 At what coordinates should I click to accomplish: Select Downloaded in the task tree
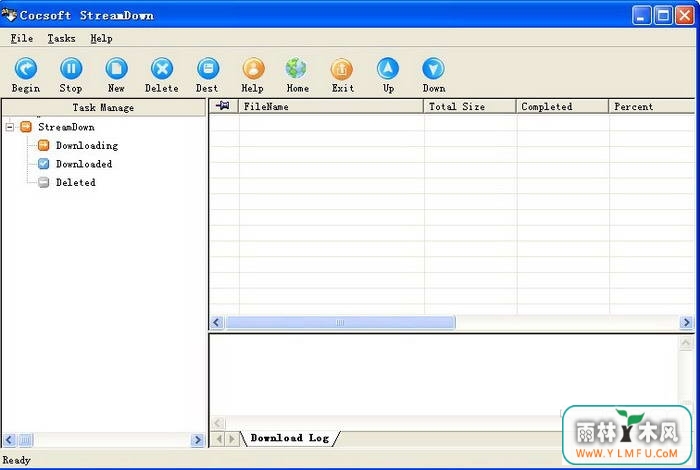click(84, 164)
